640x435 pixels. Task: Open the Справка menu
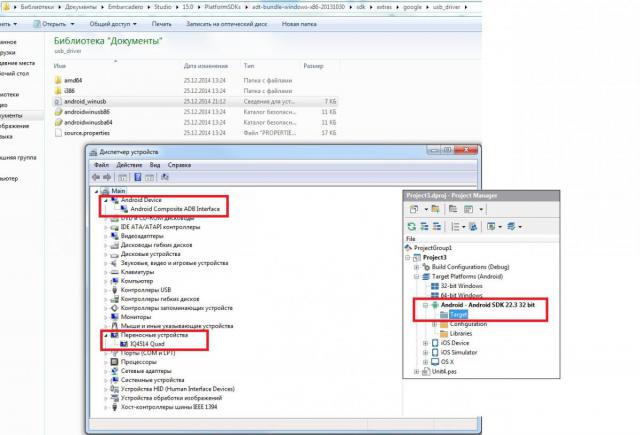179,165
